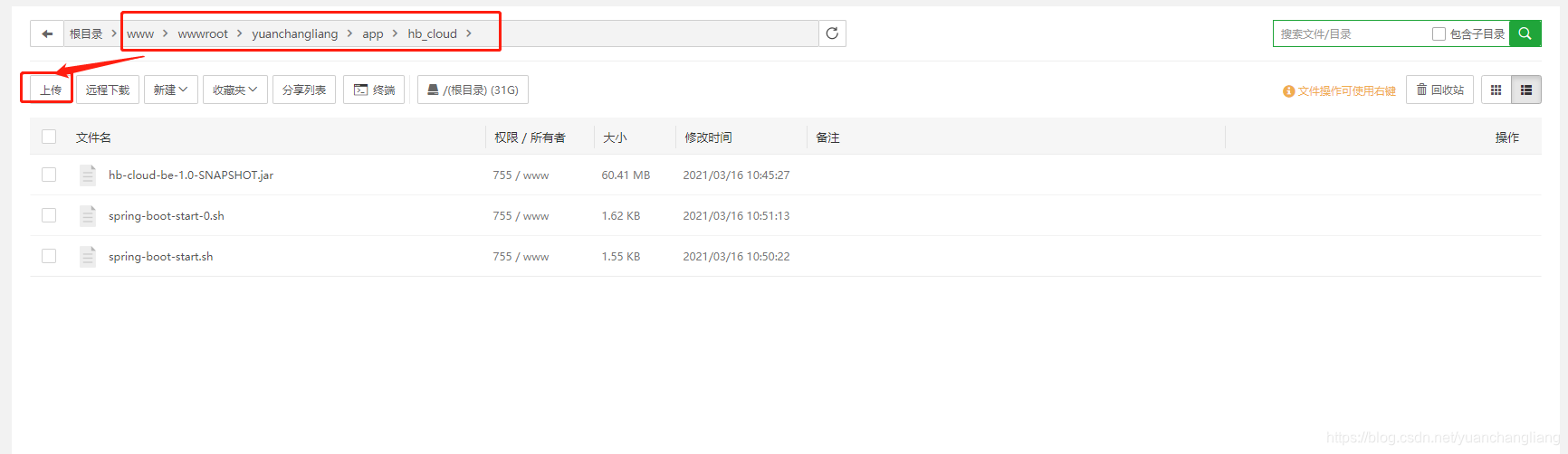Select the root disk /(根目录) (31G)

click(x=473, y=90)
